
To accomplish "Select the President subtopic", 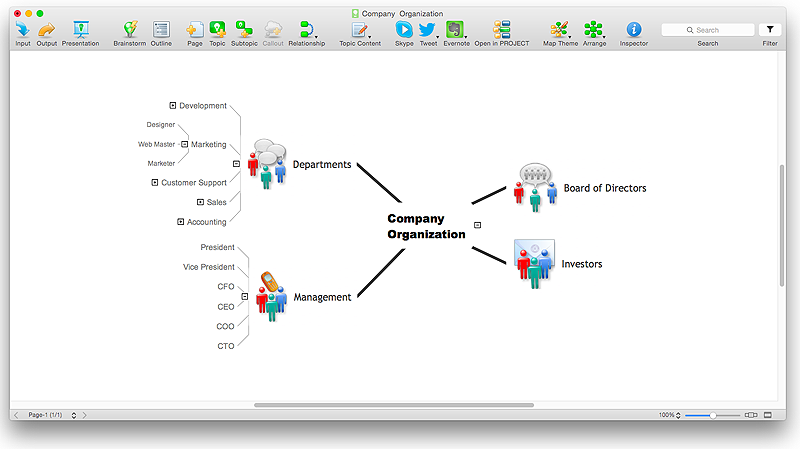I will pyautogui.click(x=217, y=247).
